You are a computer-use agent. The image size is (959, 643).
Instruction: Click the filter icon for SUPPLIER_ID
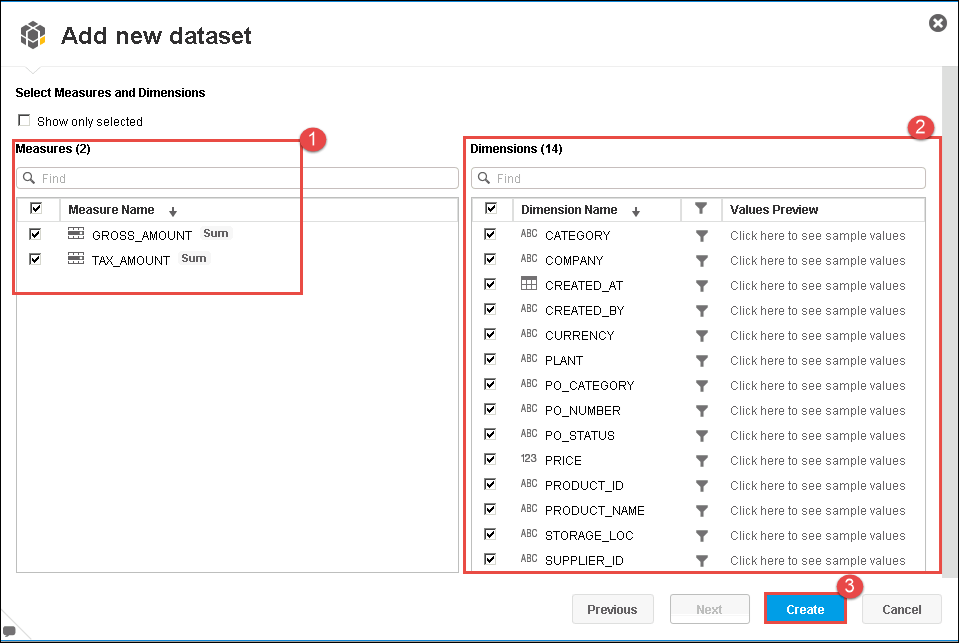tap(702, 561)
